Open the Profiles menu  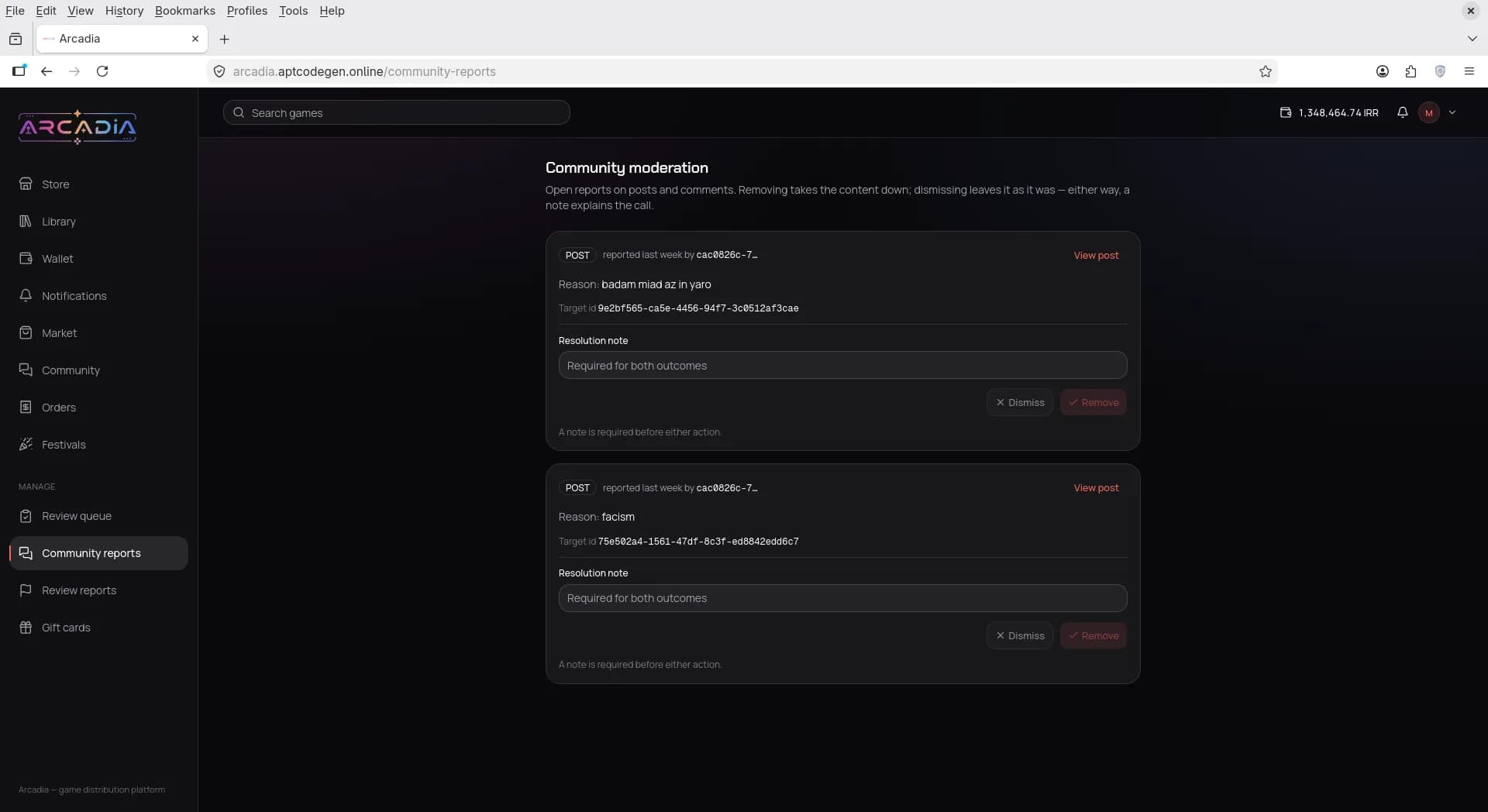pos(246,11)
